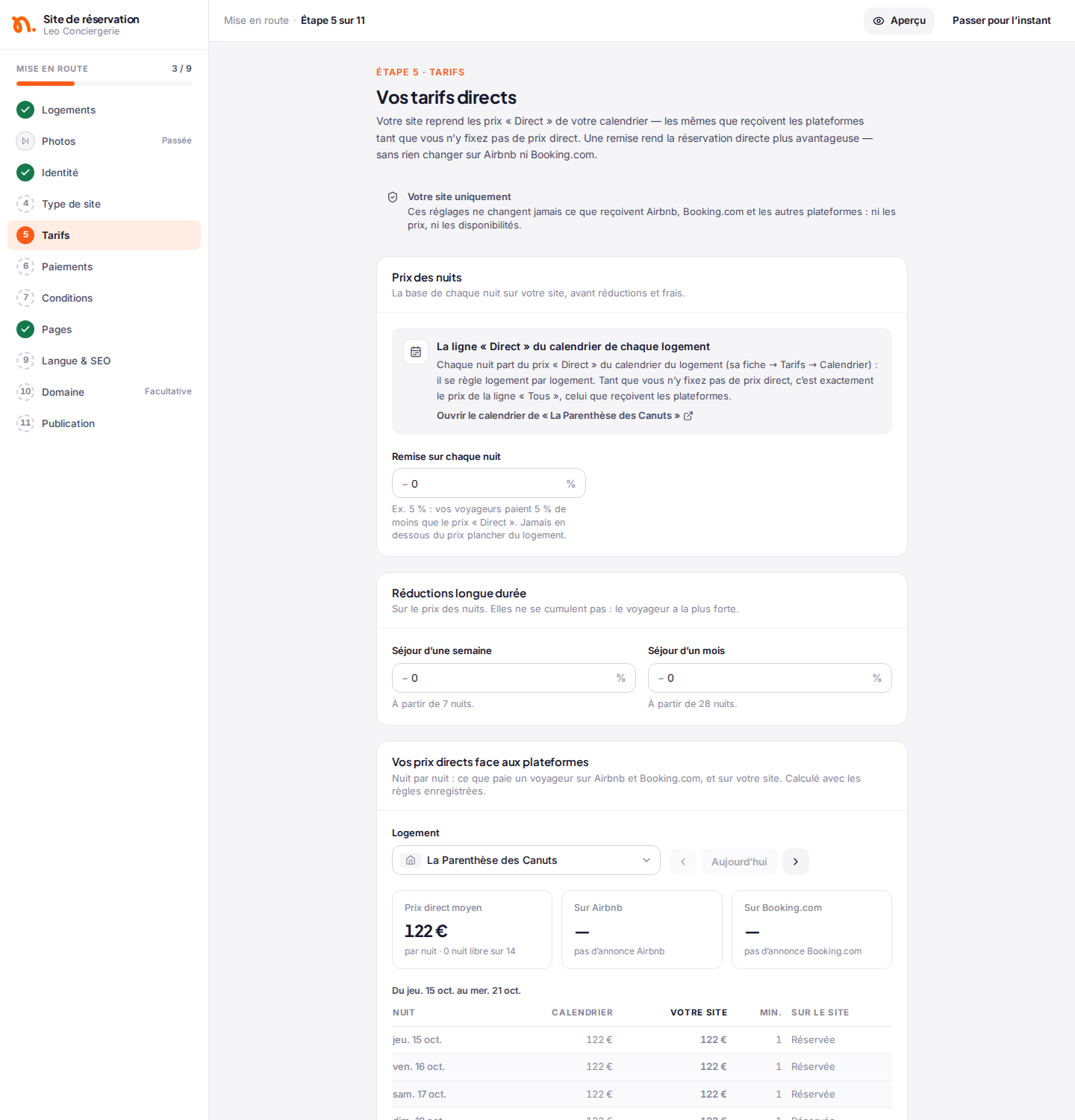Go to previous week with left chevron
The width and height of the screenshot is (1075, 1120).
[x=683, y=862]
